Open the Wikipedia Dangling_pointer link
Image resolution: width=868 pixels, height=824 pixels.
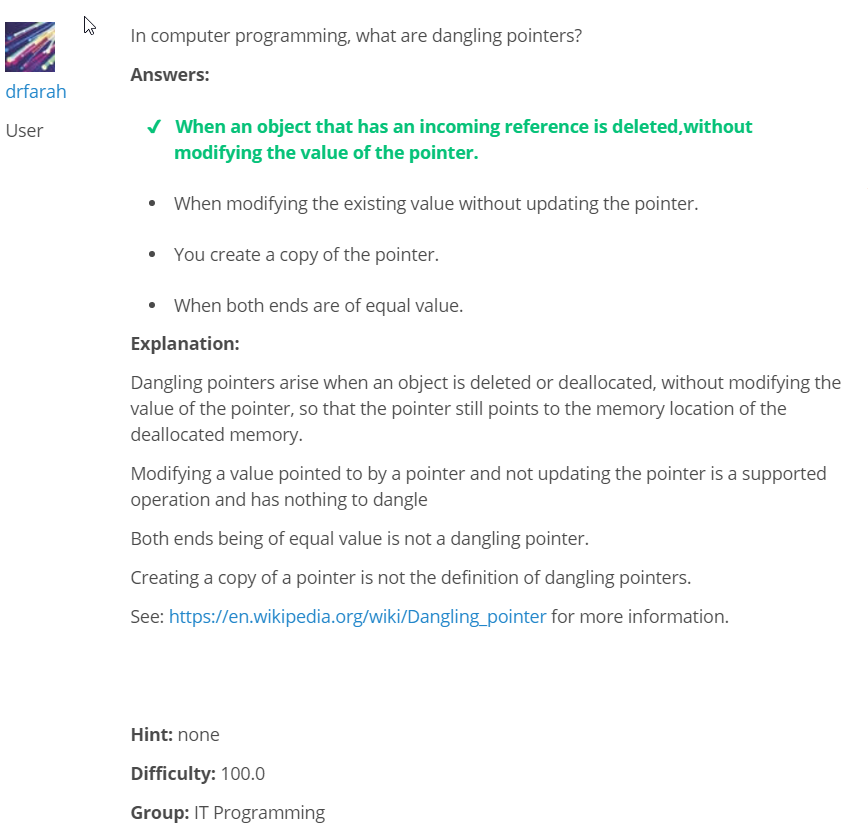pyautogui.click(x=358, y=616)
